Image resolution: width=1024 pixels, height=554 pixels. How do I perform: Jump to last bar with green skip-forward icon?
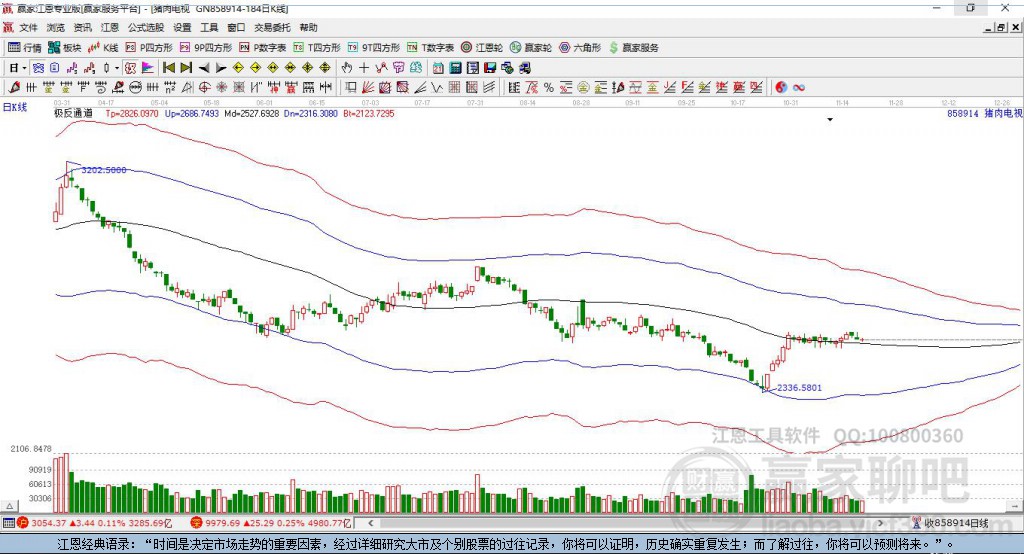(186, 68)
